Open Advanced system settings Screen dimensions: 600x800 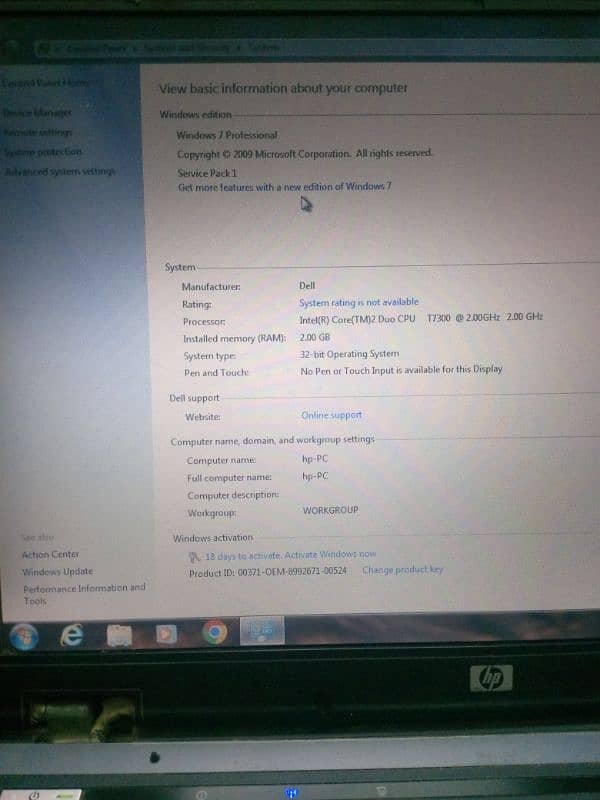point(60,171)
